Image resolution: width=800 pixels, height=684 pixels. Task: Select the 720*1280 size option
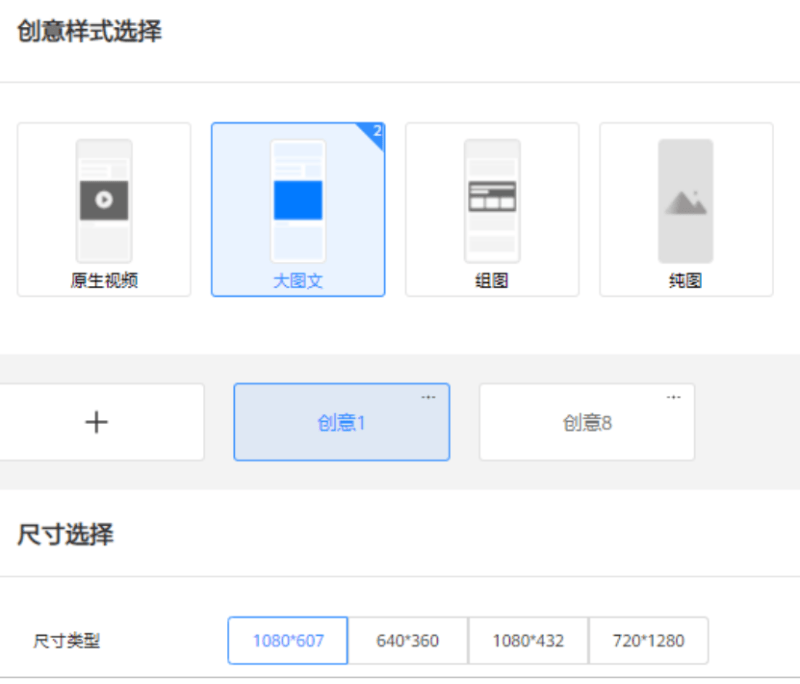[x=648, y=640]
